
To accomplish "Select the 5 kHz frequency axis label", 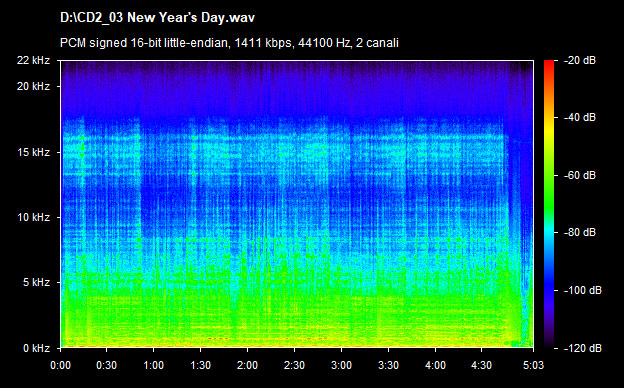I will (x=36, y=283).
